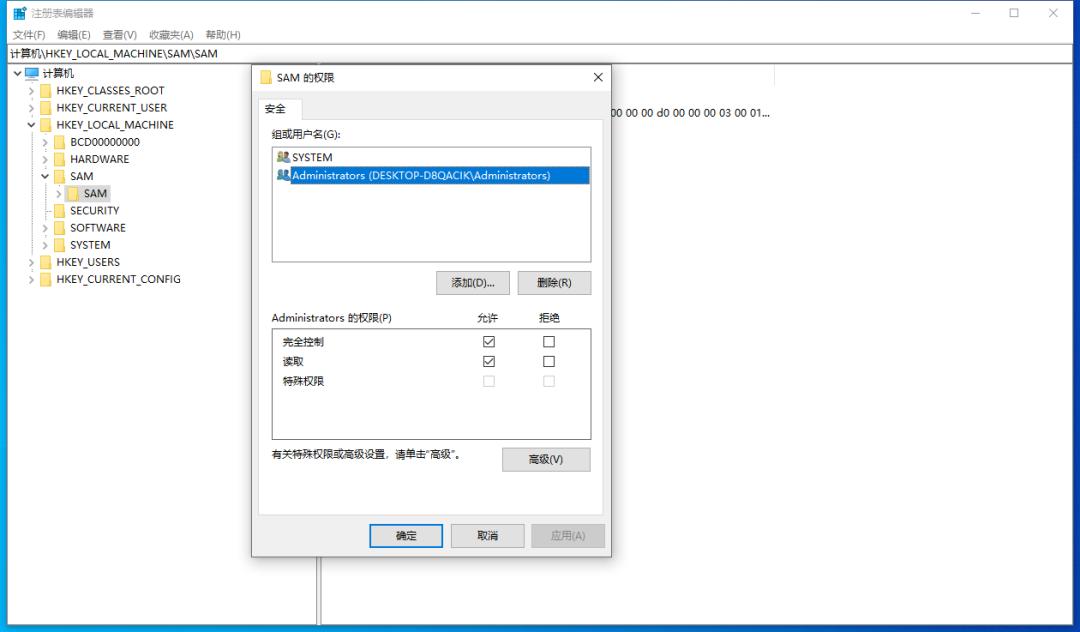This screenshot has height=632, width=1080.
Task: Click the 取消 button
Action: coord(487,536)
